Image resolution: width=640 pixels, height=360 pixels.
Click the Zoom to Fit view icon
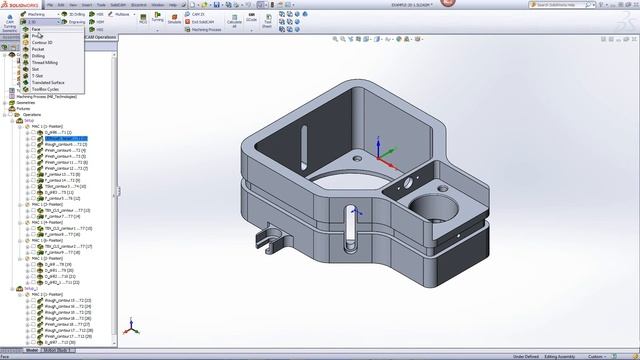[x=335, y=39]
